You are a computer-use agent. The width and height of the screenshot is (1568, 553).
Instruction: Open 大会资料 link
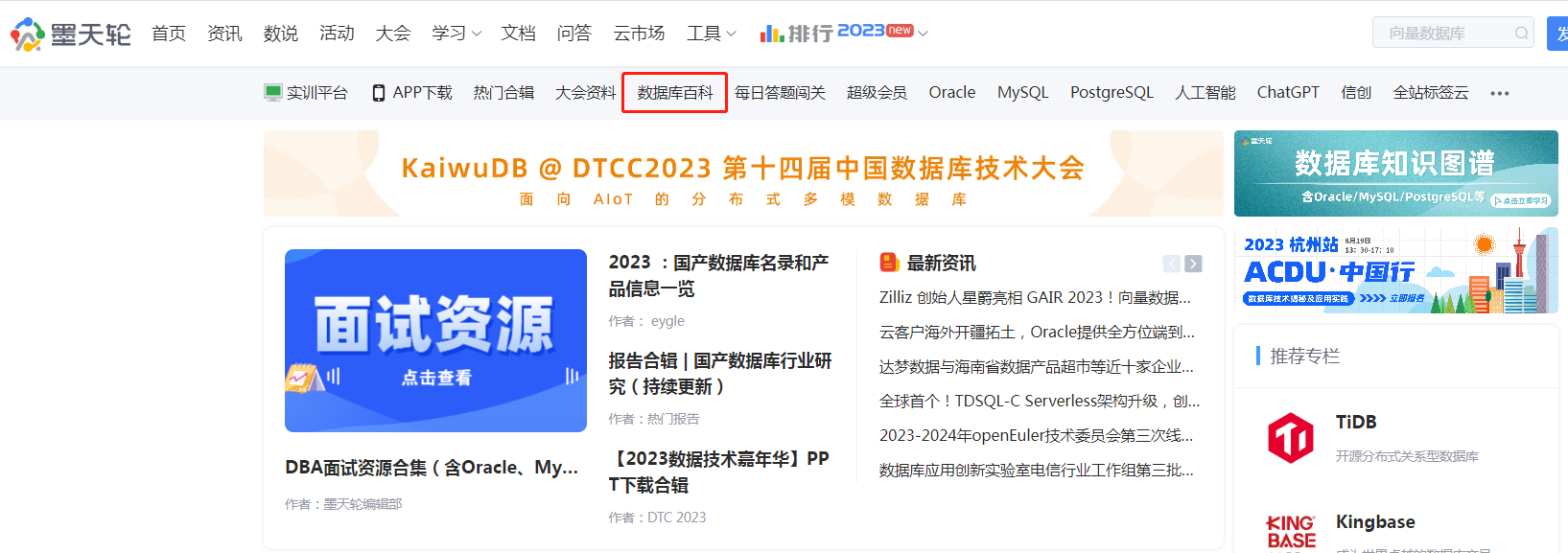(586, 93)
